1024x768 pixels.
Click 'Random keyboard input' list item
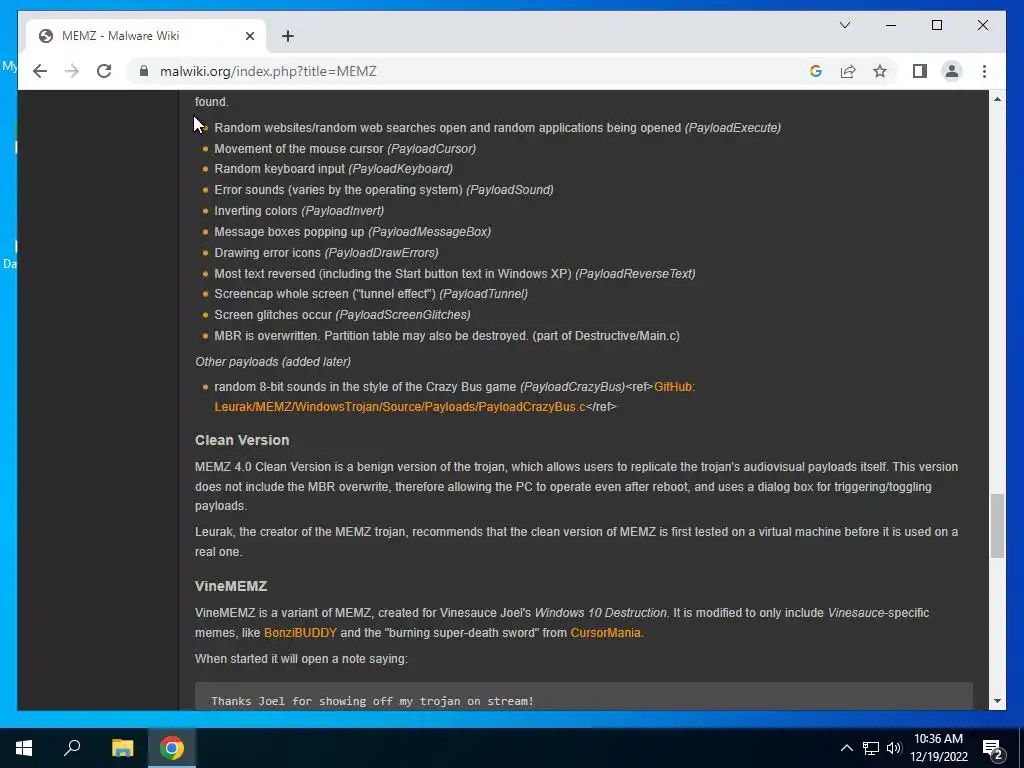pyautogui.click(x=333, y=168)
